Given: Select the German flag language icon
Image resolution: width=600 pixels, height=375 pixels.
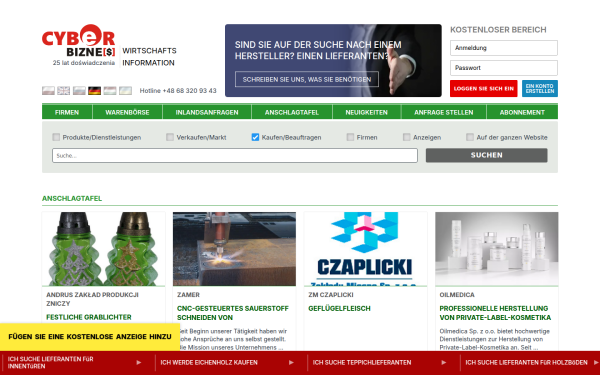Looking at the screenshot, I should [x=95, y=91].
